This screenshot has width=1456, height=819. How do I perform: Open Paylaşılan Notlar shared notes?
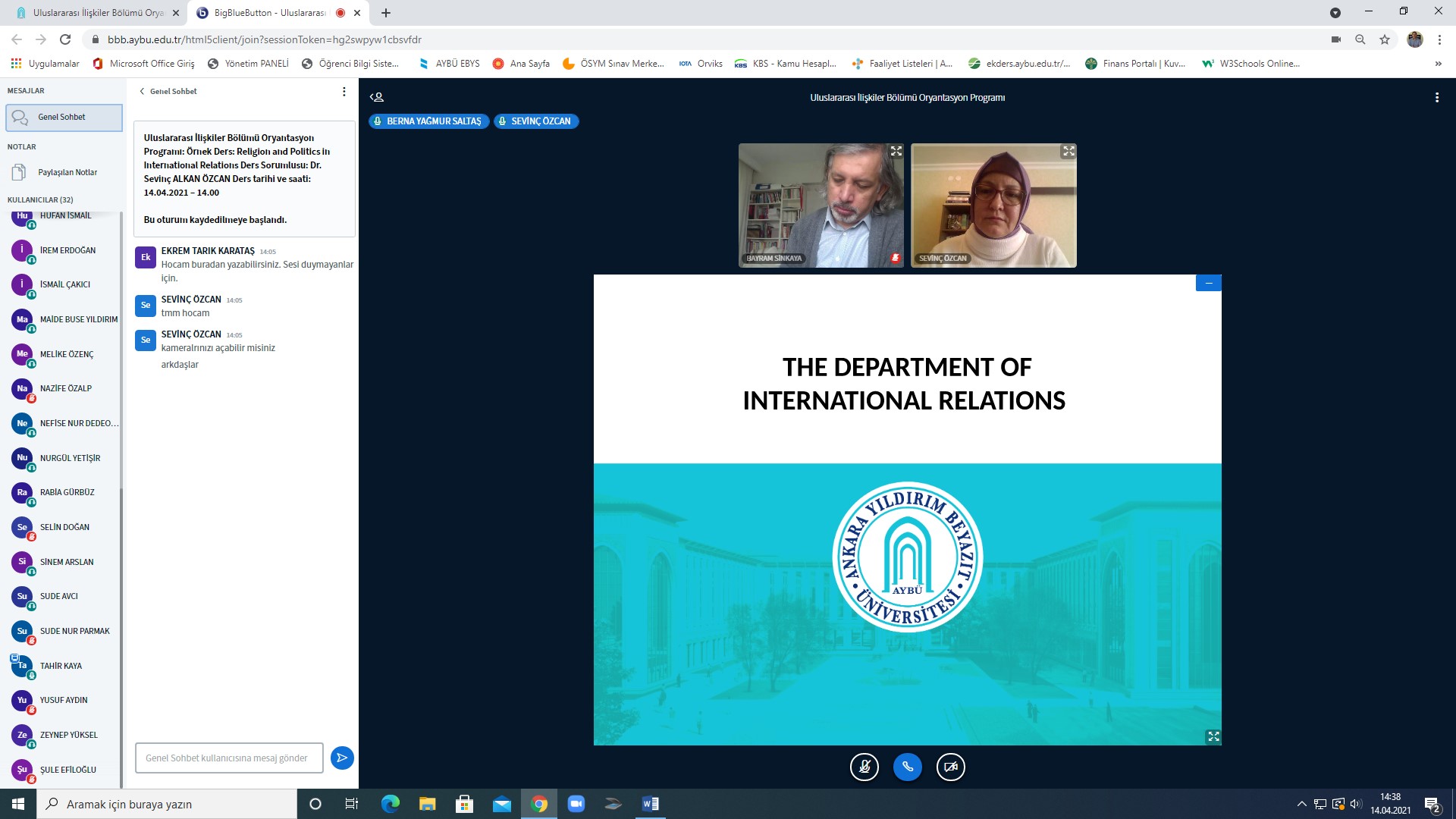(67, 172)
